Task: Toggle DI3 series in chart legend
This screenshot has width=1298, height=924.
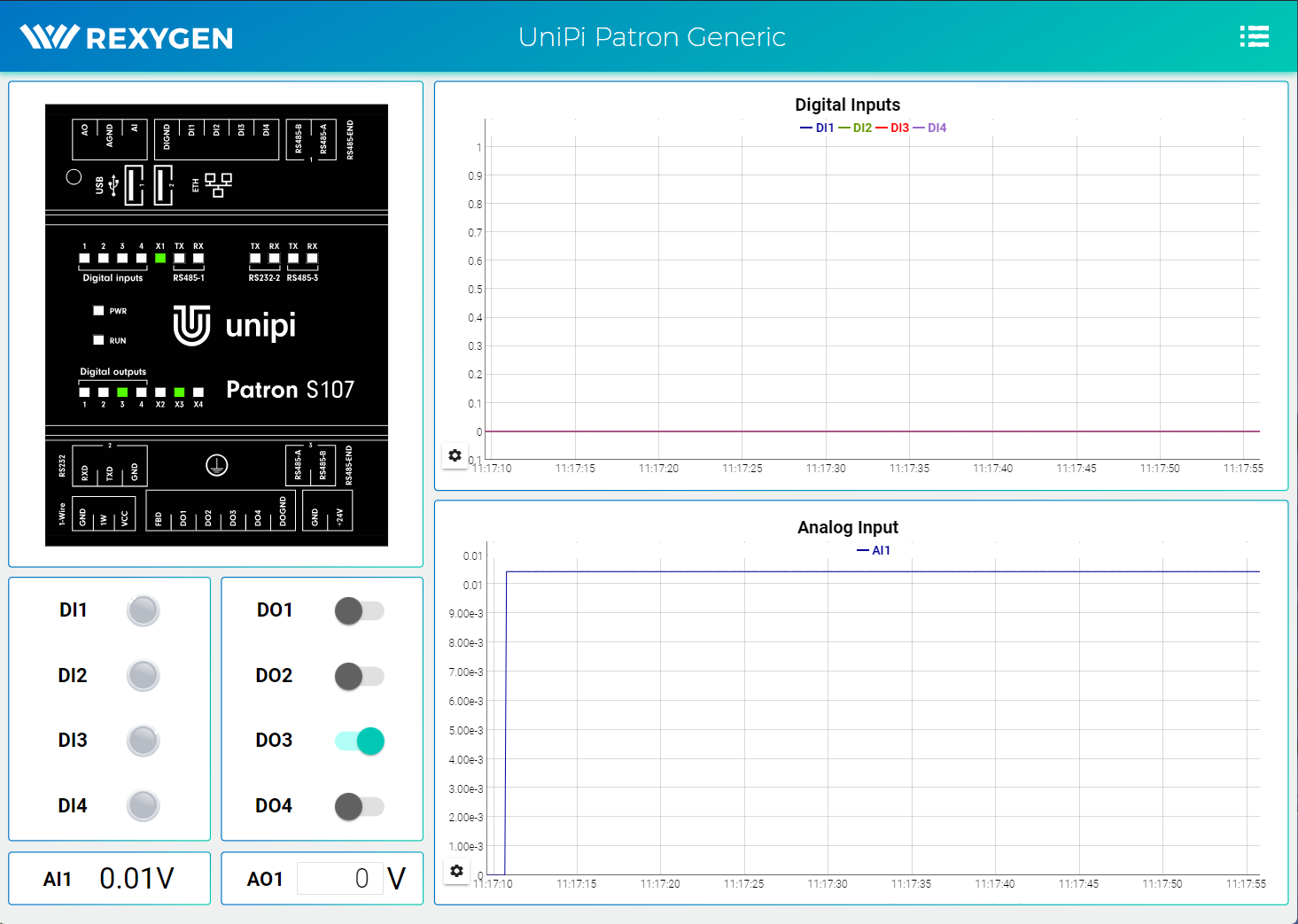Action: [x=892, y=128]
